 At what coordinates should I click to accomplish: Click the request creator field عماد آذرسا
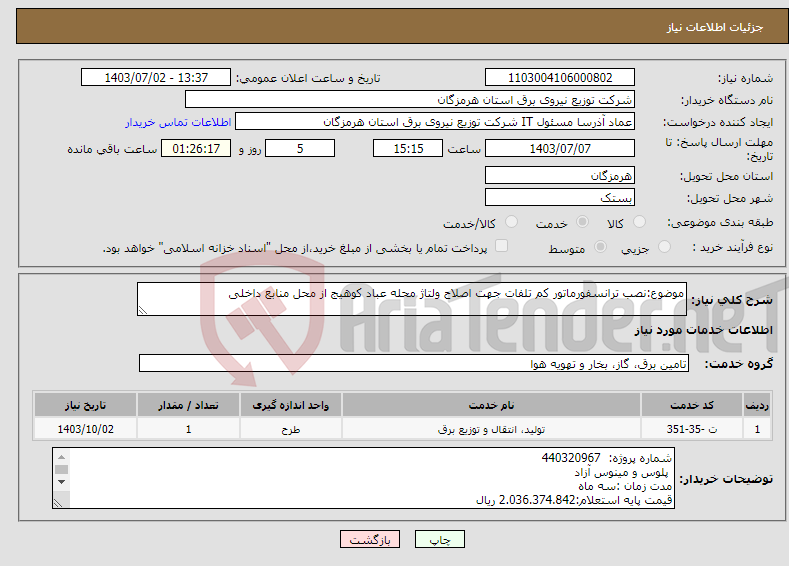(x=435, y=121)
